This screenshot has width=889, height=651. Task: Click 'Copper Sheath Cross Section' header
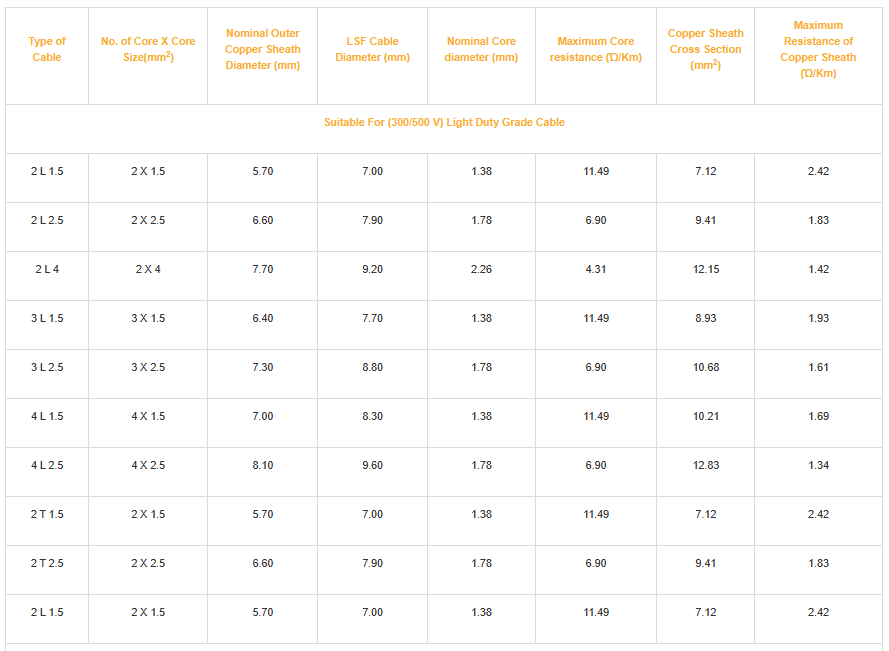[x=705, y=49]
